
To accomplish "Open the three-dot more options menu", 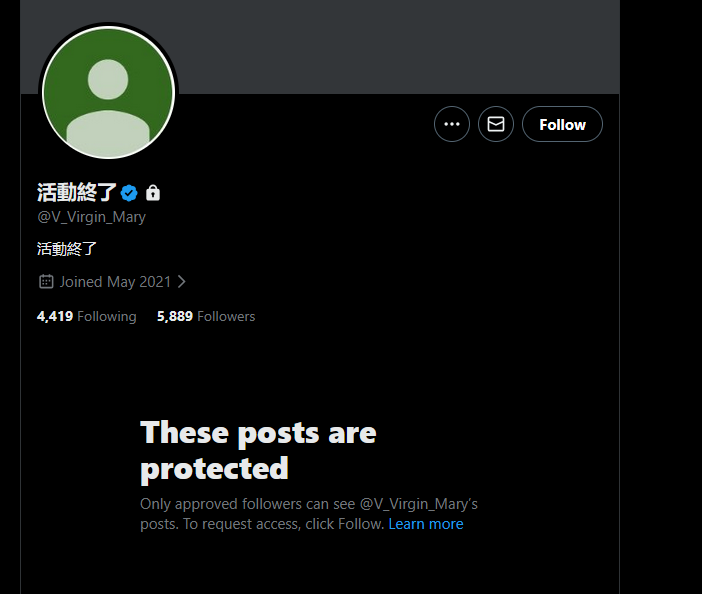I will click(452, 124).
